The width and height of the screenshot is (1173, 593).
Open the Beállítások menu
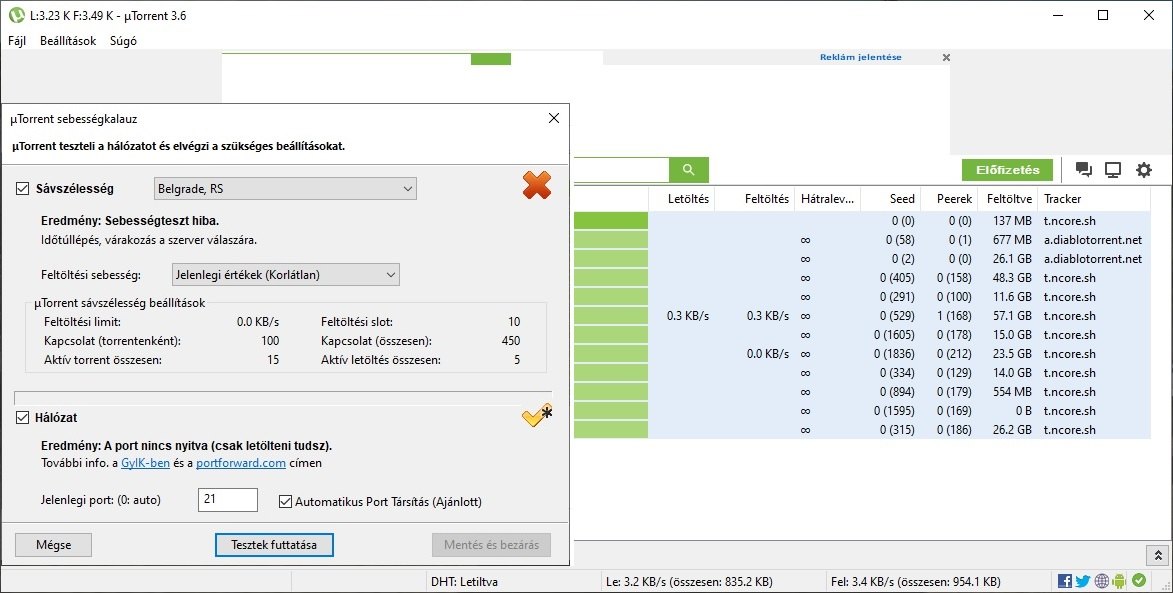click(x=68, y=41)
